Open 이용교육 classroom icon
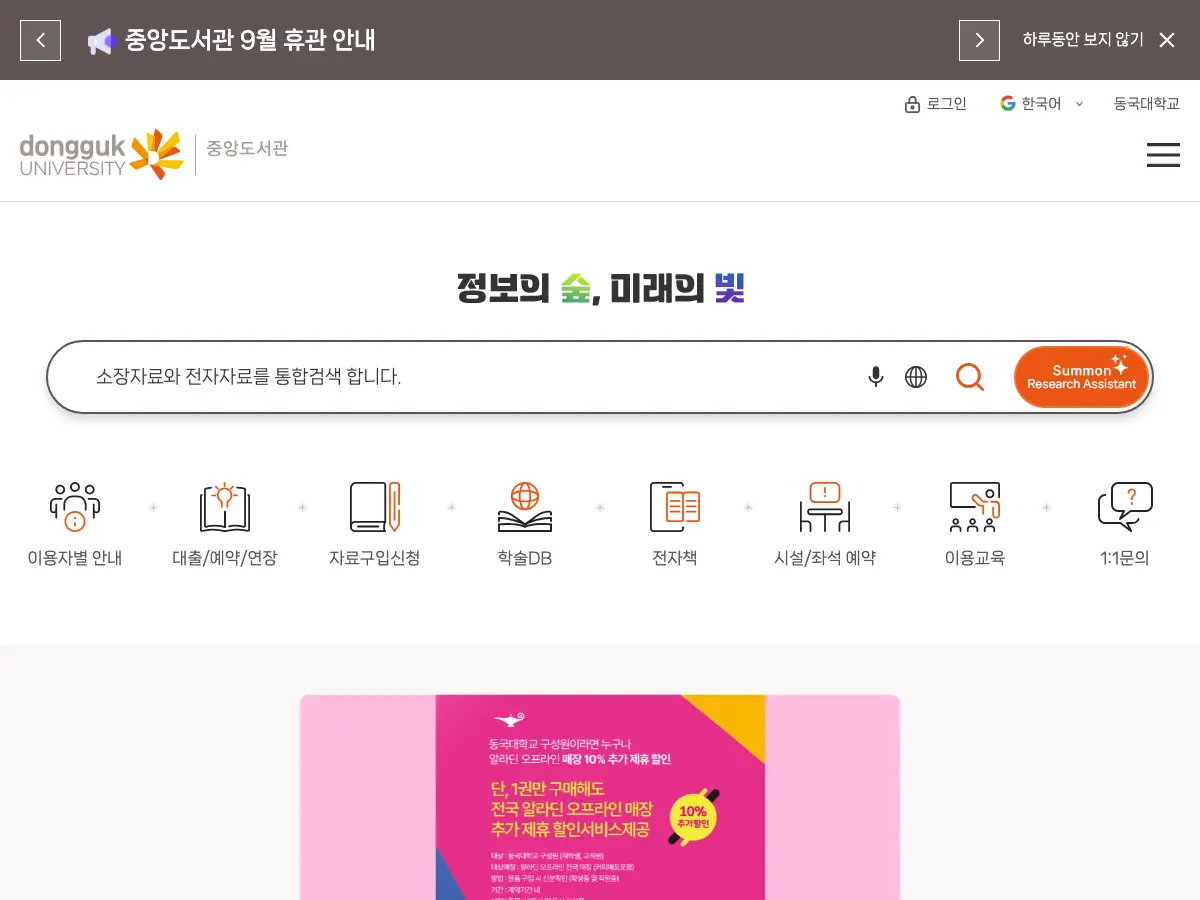Screen dimensions: 1200x900 (975, 506)
